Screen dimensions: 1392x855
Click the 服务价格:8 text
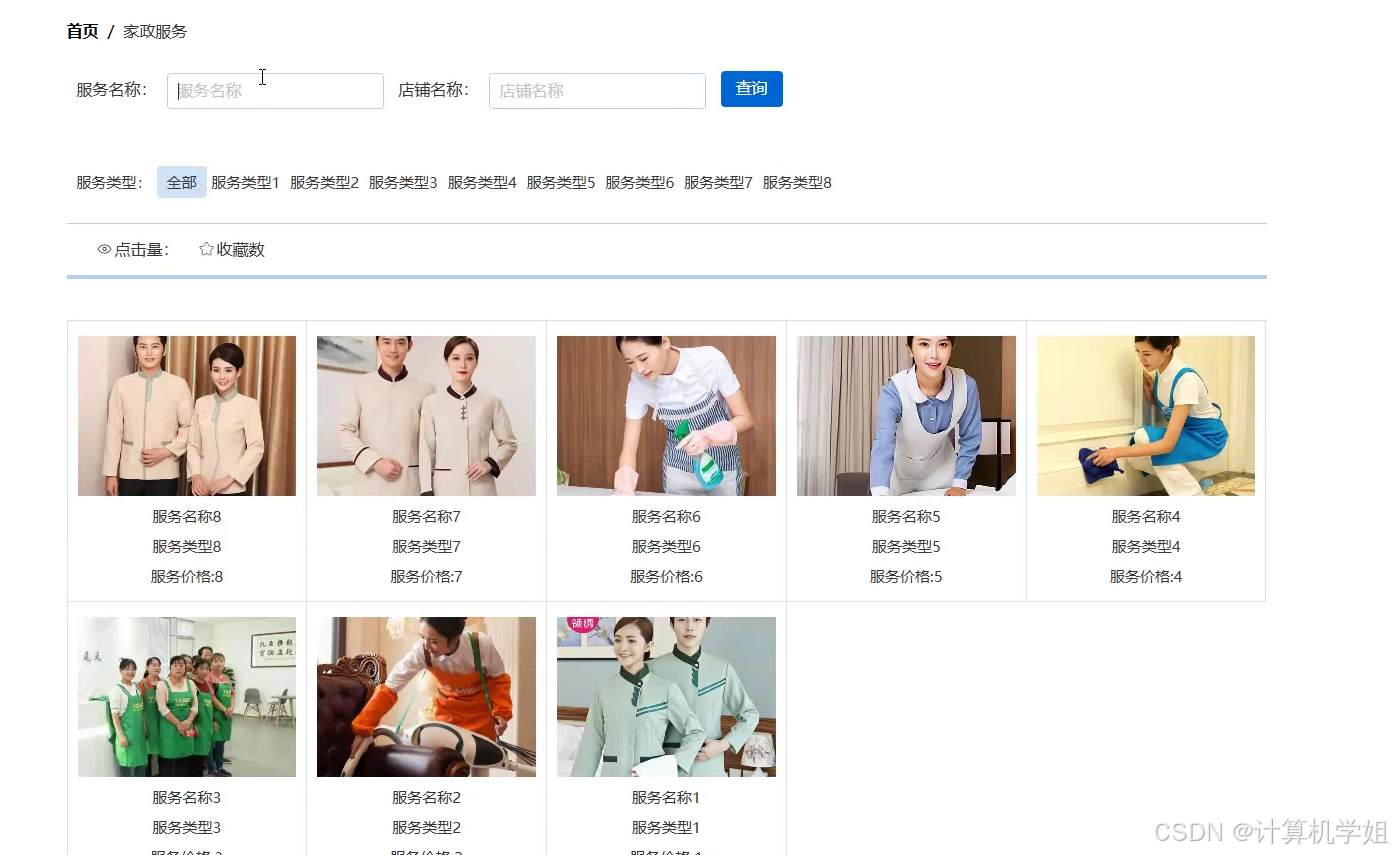pyautogui.click(x=187, y=577)
